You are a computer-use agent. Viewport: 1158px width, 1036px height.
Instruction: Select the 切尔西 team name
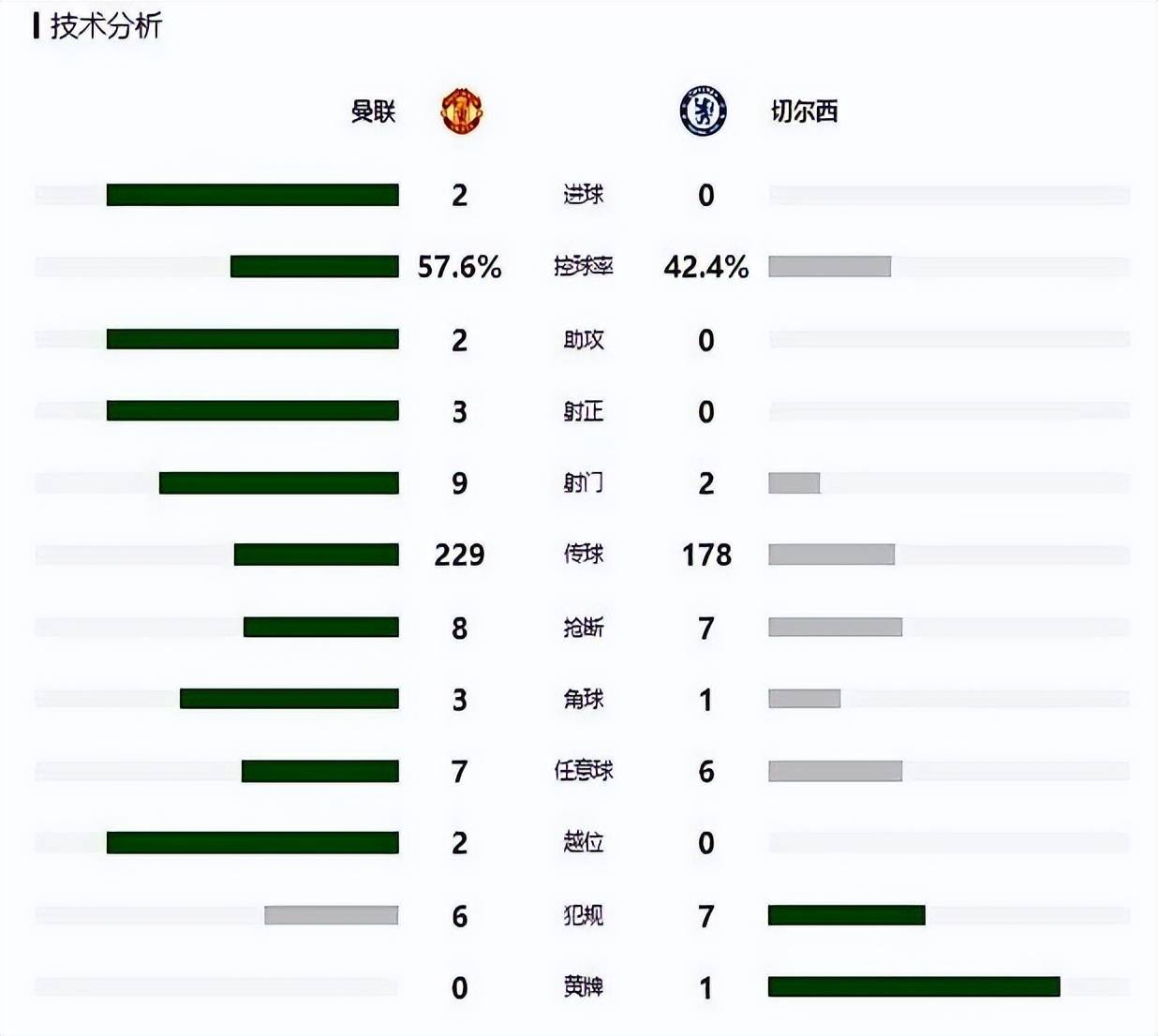click(804, 111)
